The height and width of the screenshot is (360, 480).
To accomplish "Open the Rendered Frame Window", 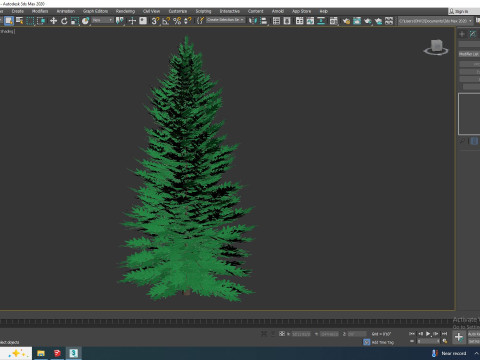I will tap(357, 21).
